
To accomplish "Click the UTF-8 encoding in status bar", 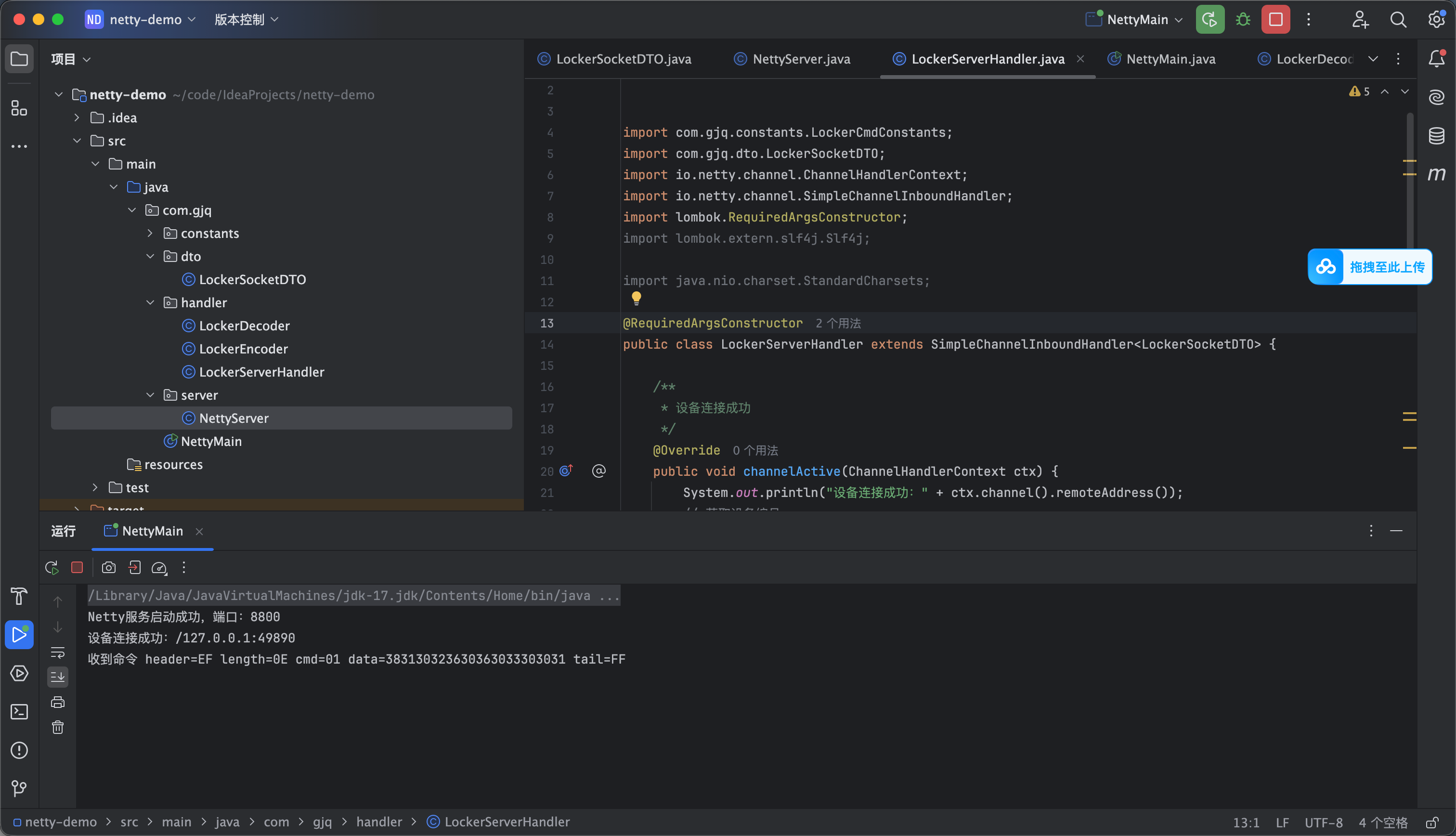I will click(1324, 822).
